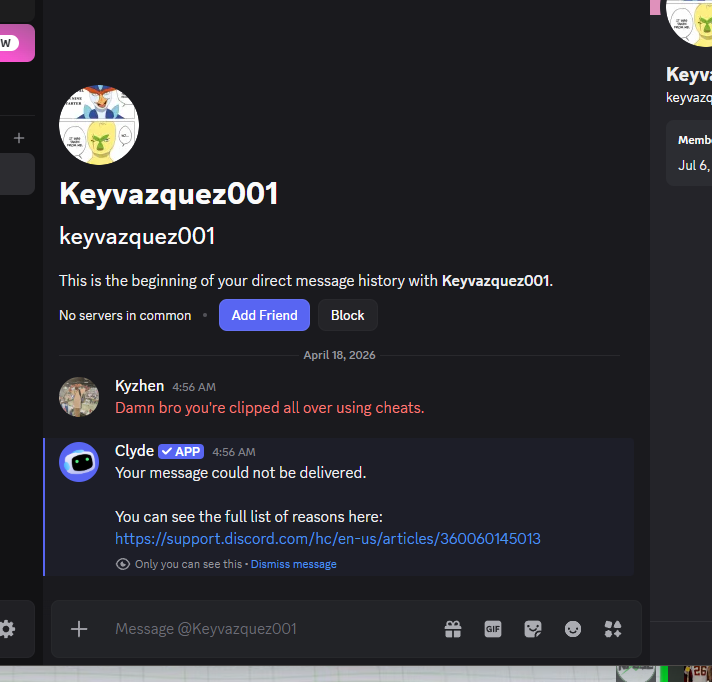Open the gift Nitro icon
Image resolution: width=712 pixels, height=682 pixels.
(453, 629)
